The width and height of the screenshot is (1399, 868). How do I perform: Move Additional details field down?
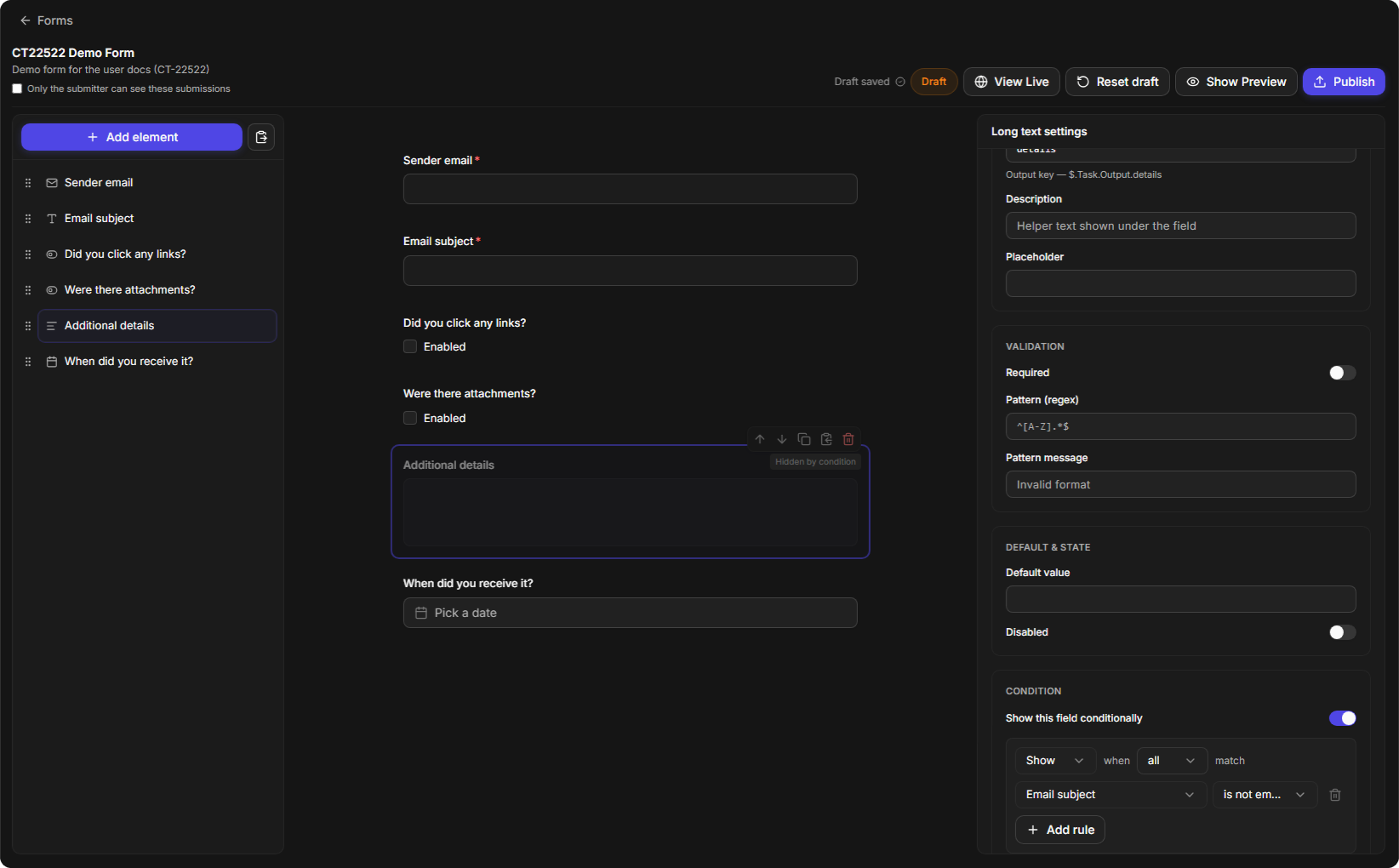(782, 439)
